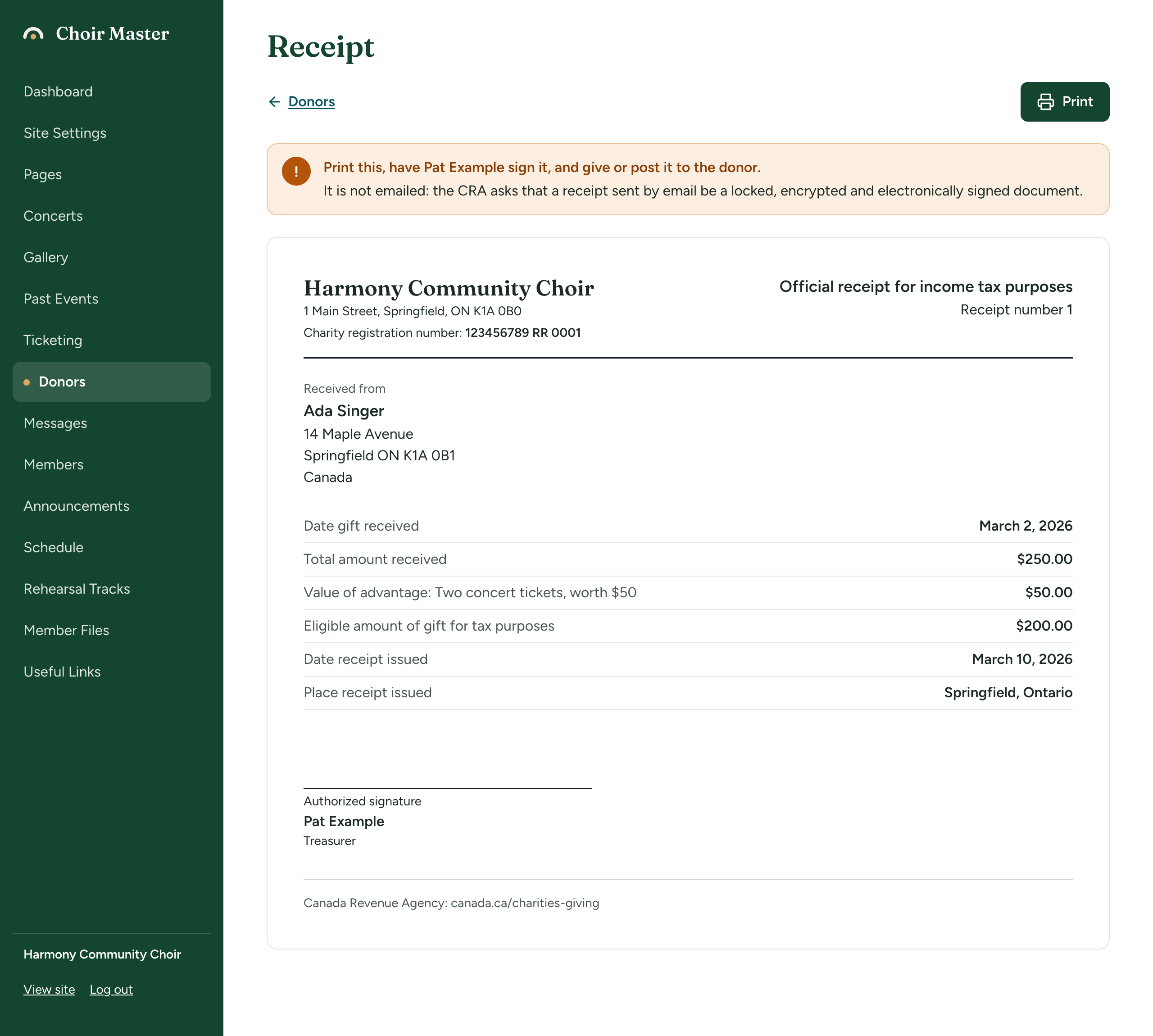Open Useful Links
1153x1036 pixels.
(x=112, y=672)
